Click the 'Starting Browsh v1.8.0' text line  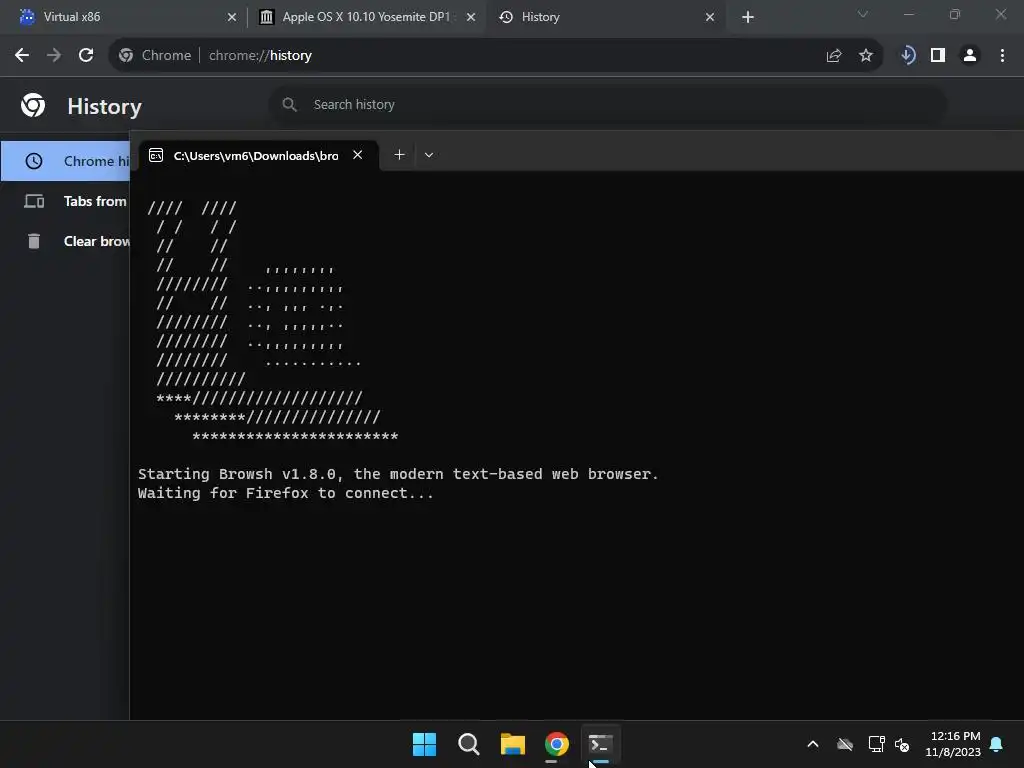point(398,474)
